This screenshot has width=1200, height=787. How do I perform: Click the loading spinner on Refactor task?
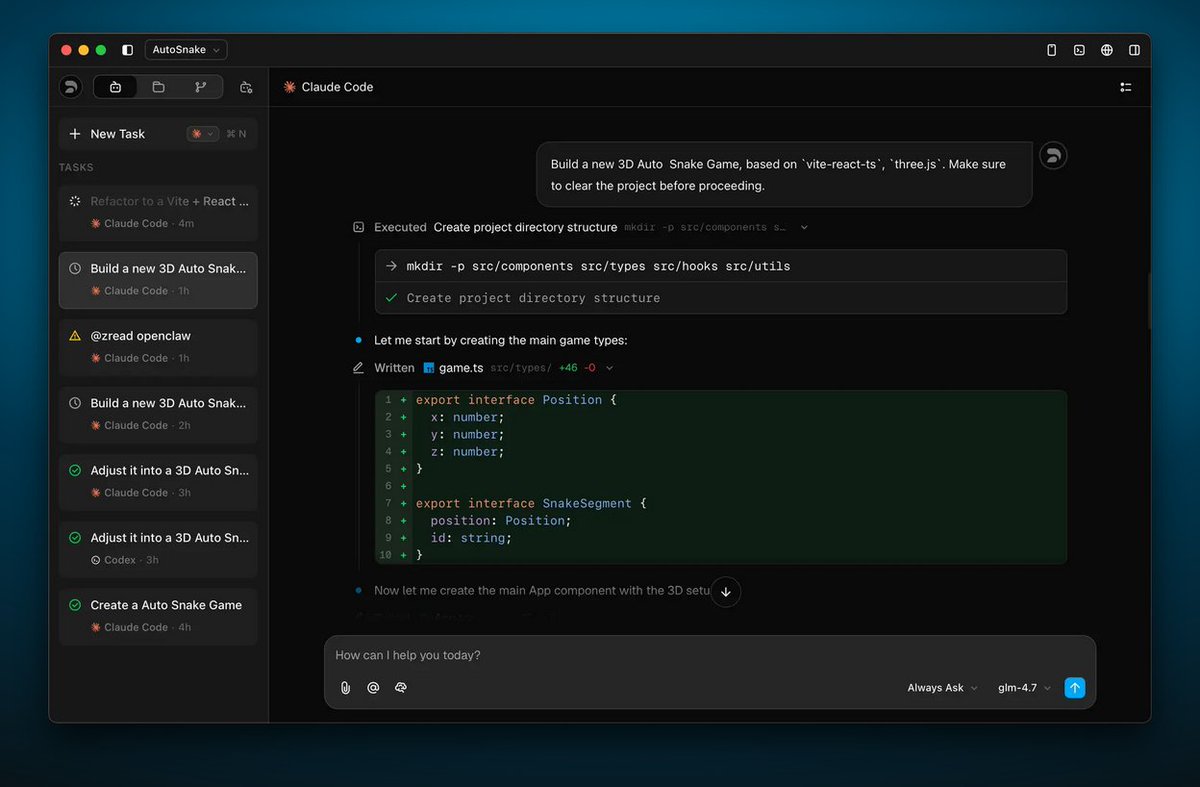pos(75,201)
